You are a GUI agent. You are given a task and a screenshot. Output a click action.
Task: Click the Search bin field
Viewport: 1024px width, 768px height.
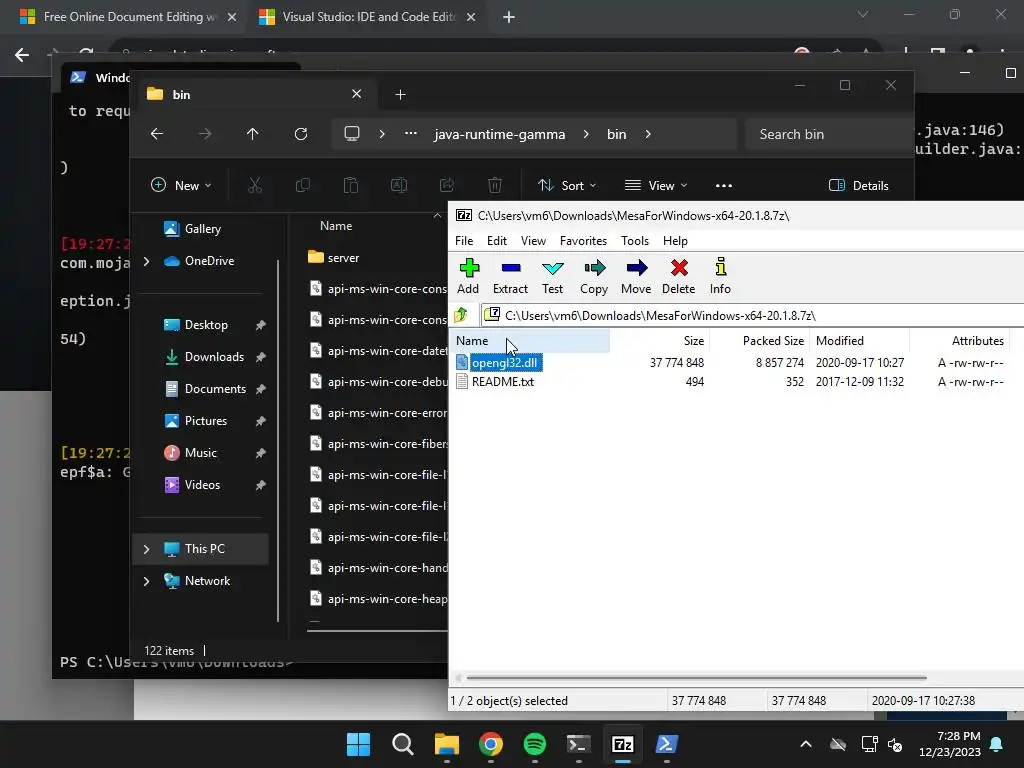pos(828,134)
